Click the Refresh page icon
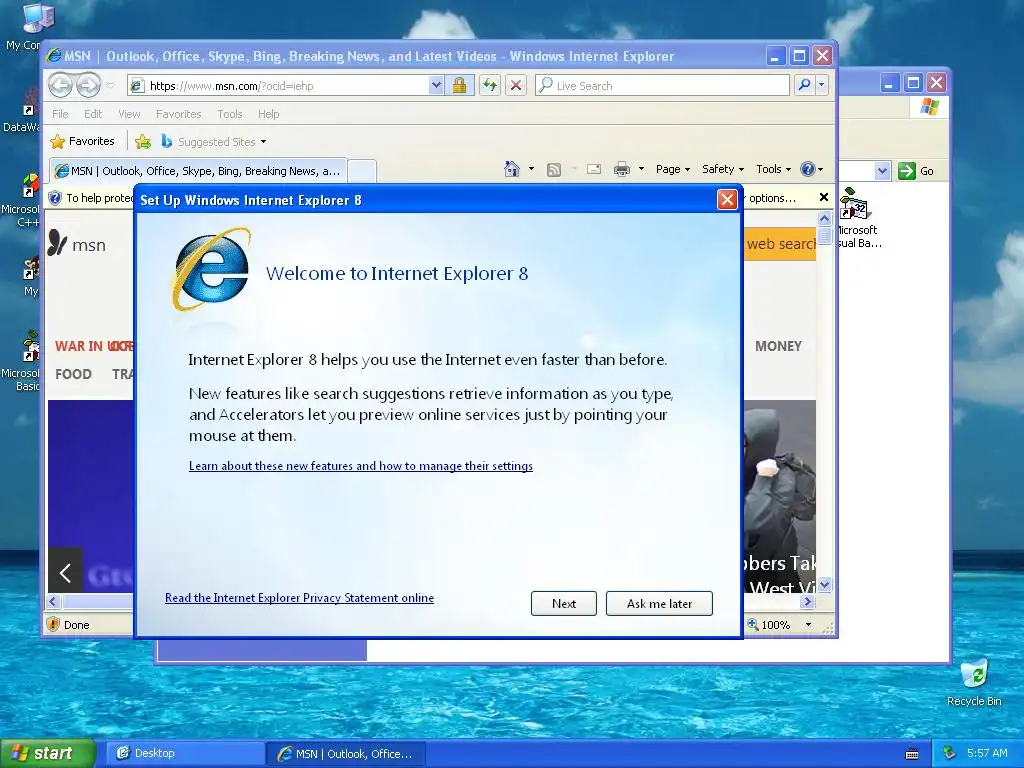The height and width of the screenshot is (768, 1024). pos(490,86)
